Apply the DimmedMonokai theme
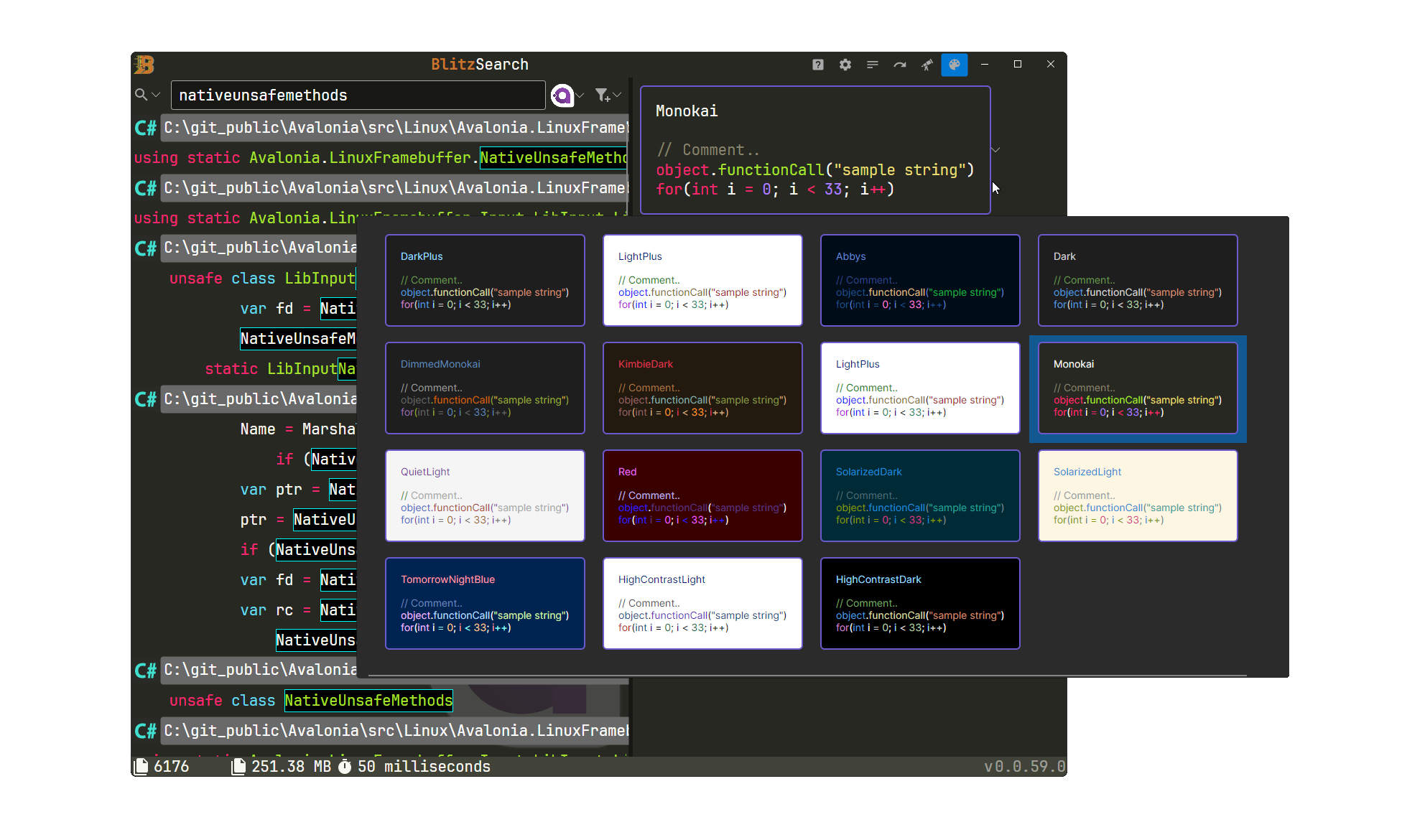The width and height of the screenshot is (1402, 840). [485, 388]
